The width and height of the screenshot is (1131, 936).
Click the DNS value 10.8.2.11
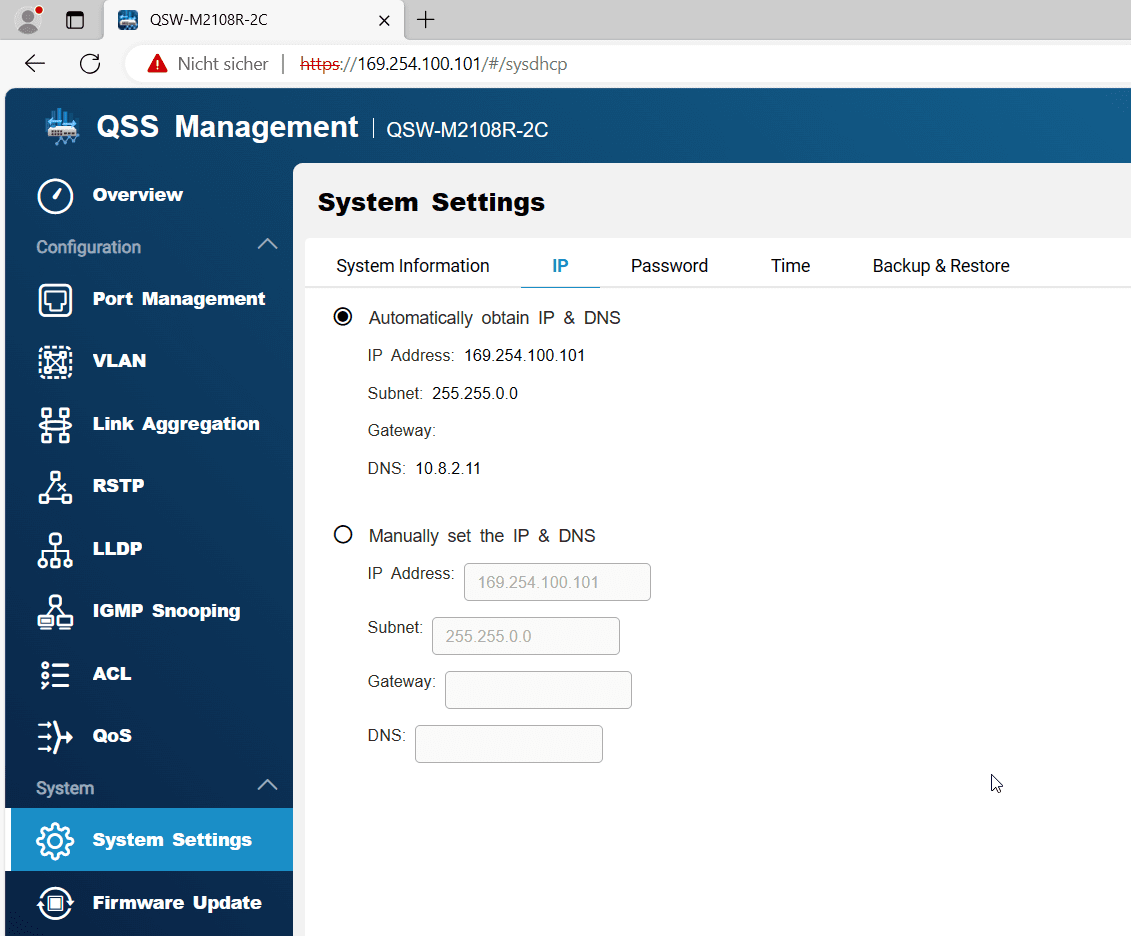(x=448, y=468)
